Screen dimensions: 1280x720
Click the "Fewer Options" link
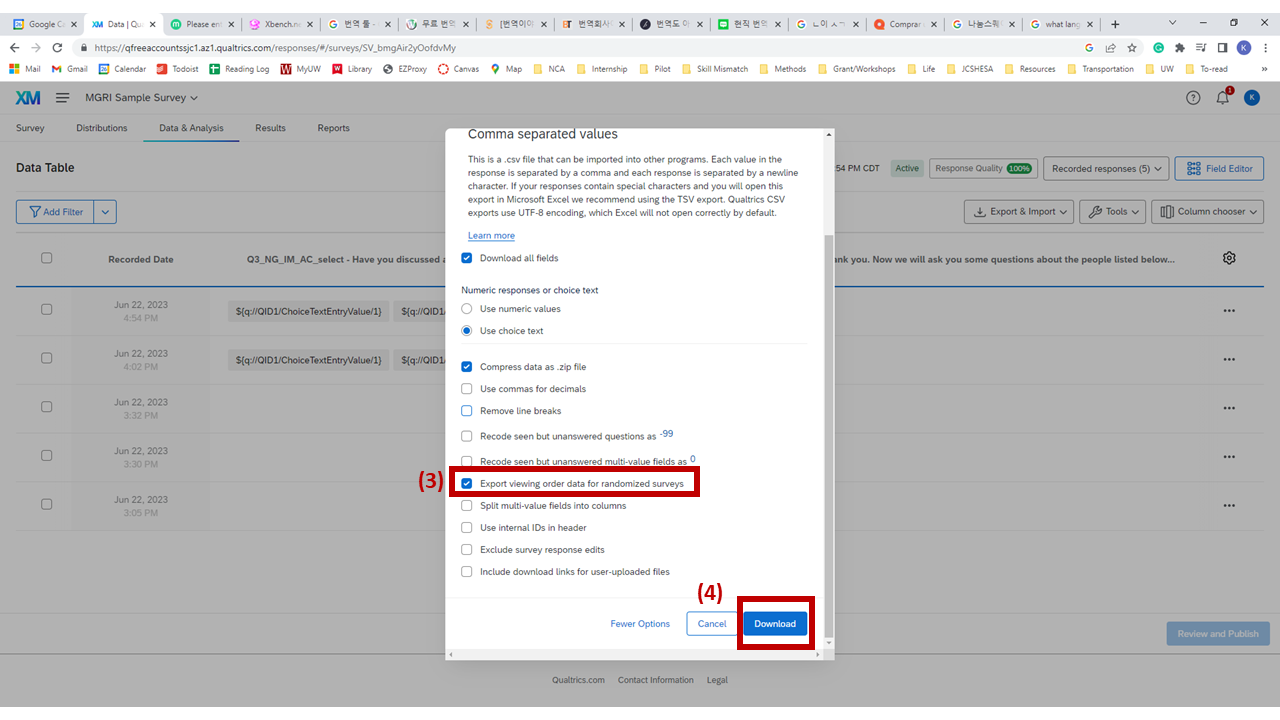coord(640,623)
